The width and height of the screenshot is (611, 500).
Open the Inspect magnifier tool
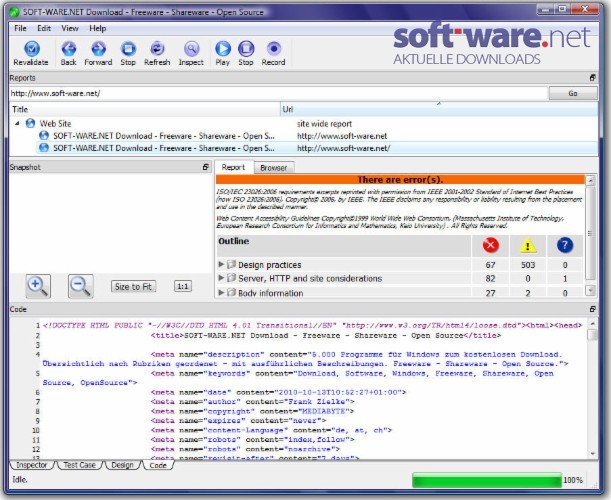(191, 49)
